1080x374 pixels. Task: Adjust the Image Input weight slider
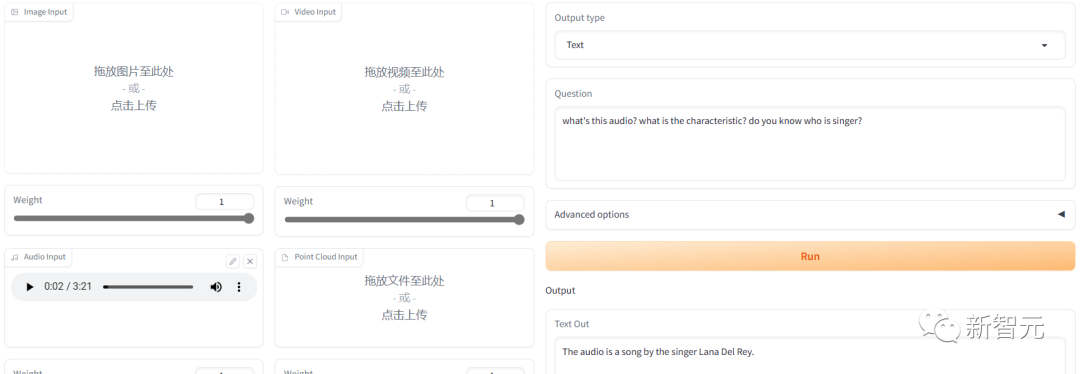tap(134, 218)
